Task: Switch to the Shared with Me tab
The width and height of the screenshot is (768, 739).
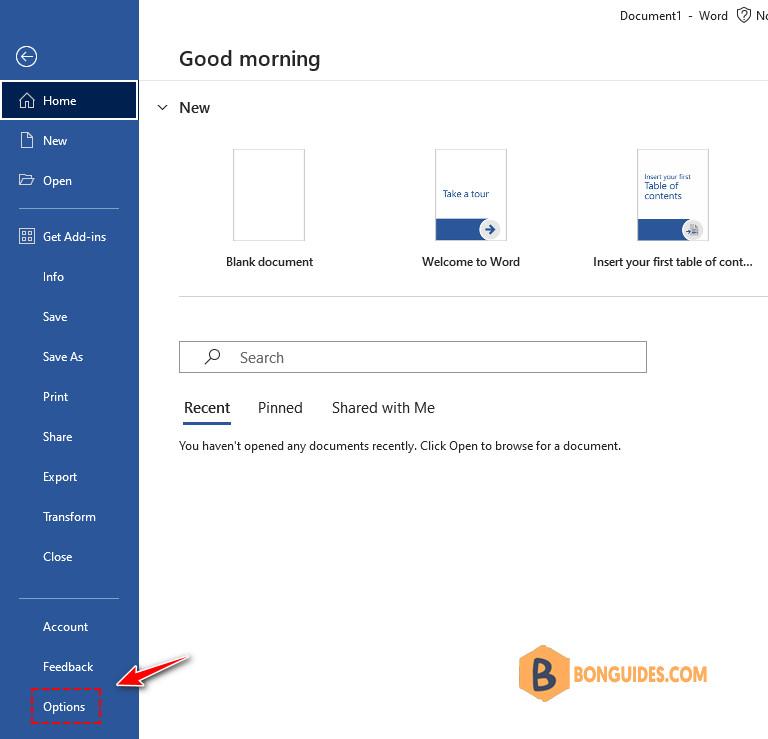Action: click(x=383, y=408)
